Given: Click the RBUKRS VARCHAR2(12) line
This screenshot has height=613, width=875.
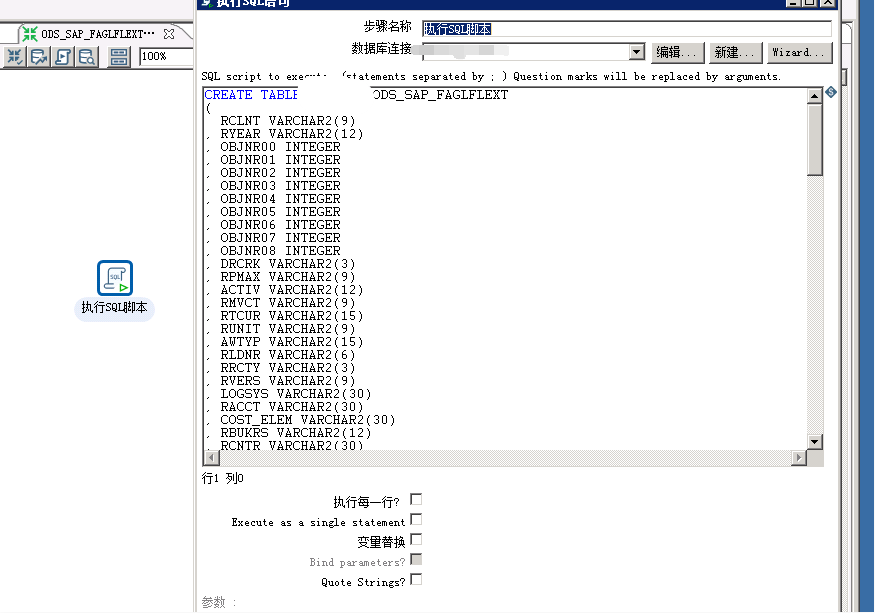Looking at the screenshot, I should pyautogui.click(x=296, y=433).
